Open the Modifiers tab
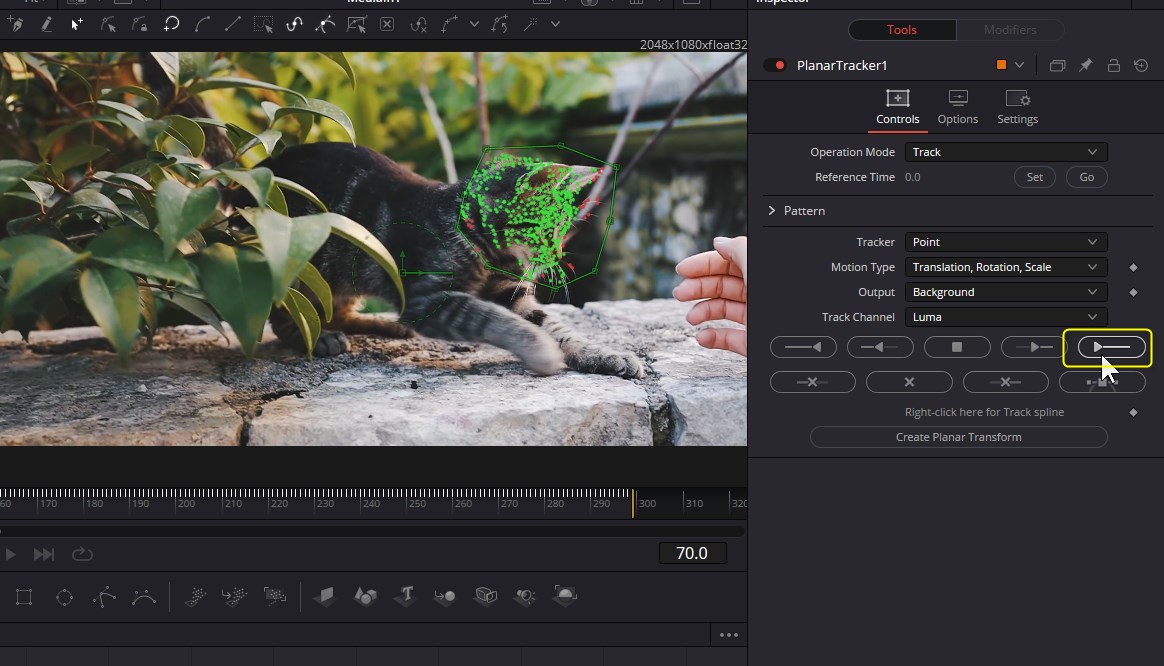Image resolution: width=1164 pixels, height=666 pixels. 1010,30
